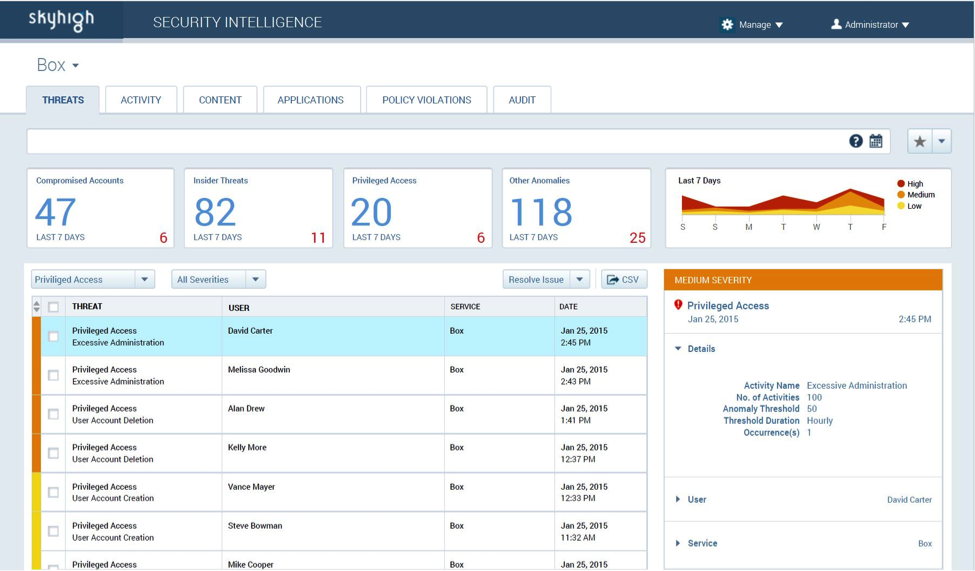Open the Insider Threats card
975x571 pixels.
[259, 208]
